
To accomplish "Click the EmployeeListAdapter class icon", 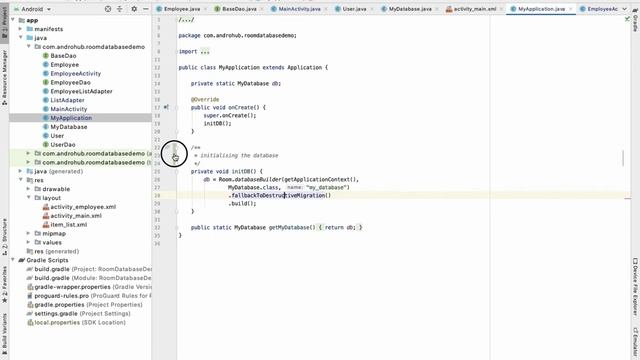I will 46,91.
